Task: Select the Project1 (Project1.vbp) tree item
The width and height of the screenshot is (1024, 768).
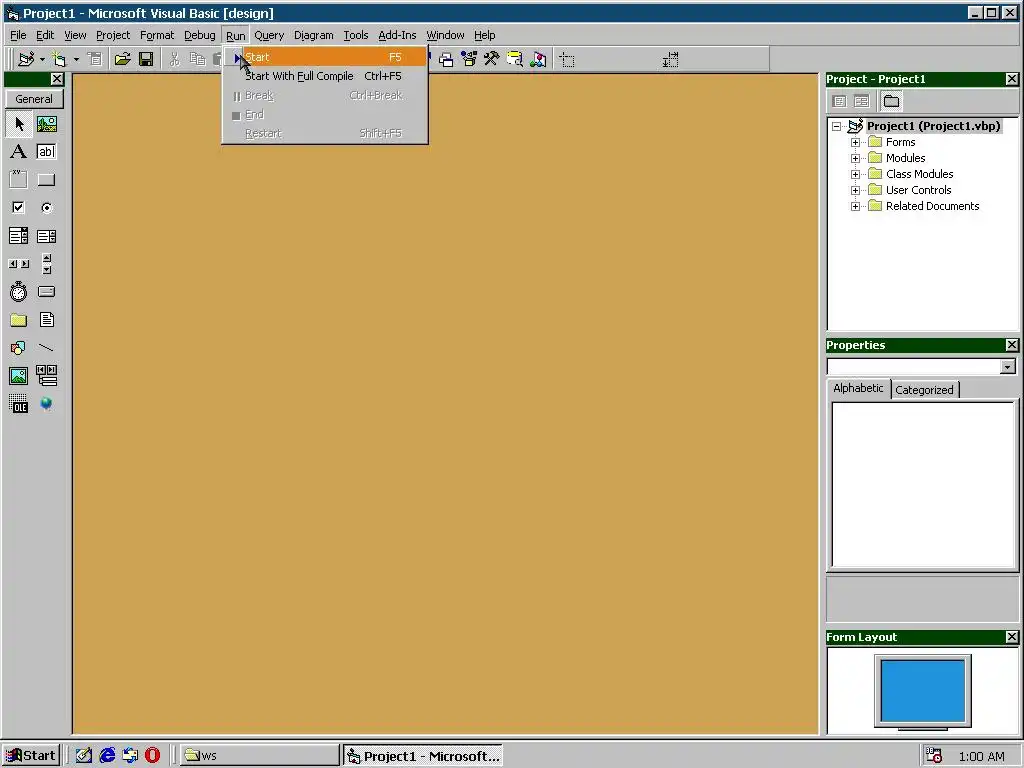Action: (x=933, y=126)
